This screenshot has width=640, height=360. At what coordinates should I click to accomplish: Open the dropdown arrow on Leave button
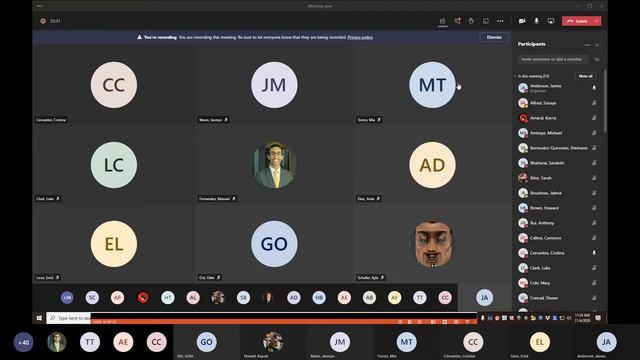597,21
